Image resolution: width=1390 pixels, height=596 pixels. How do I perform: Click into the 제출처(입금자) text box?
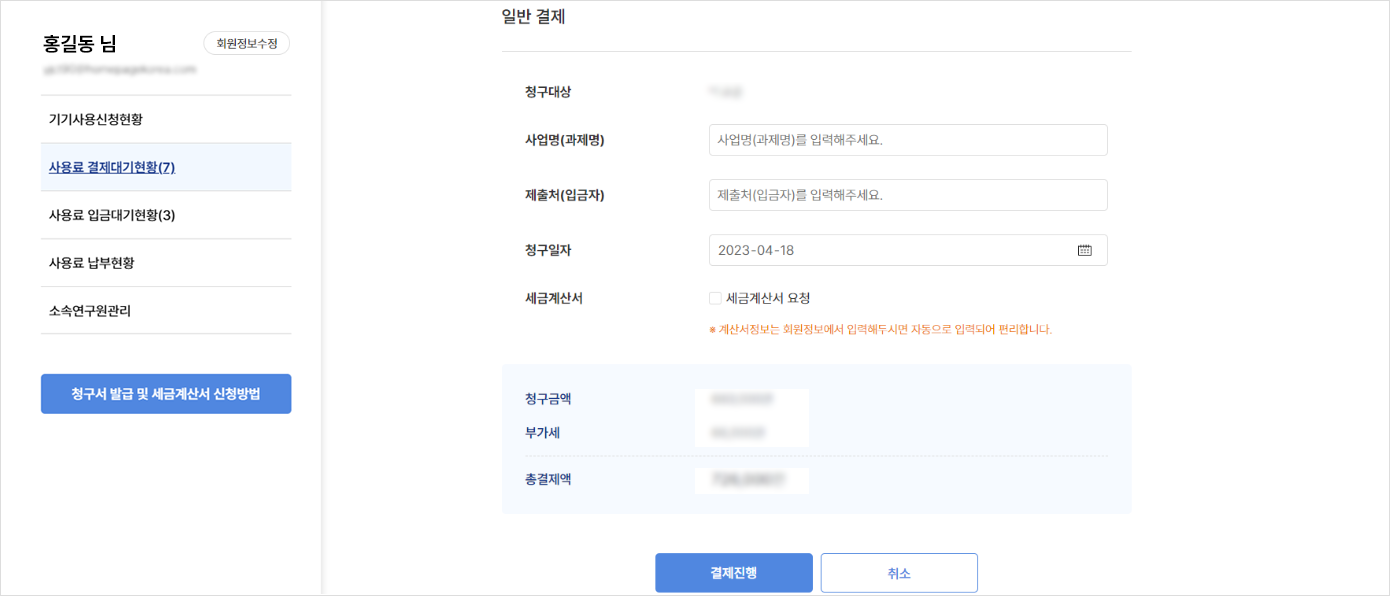pos(907,195)
